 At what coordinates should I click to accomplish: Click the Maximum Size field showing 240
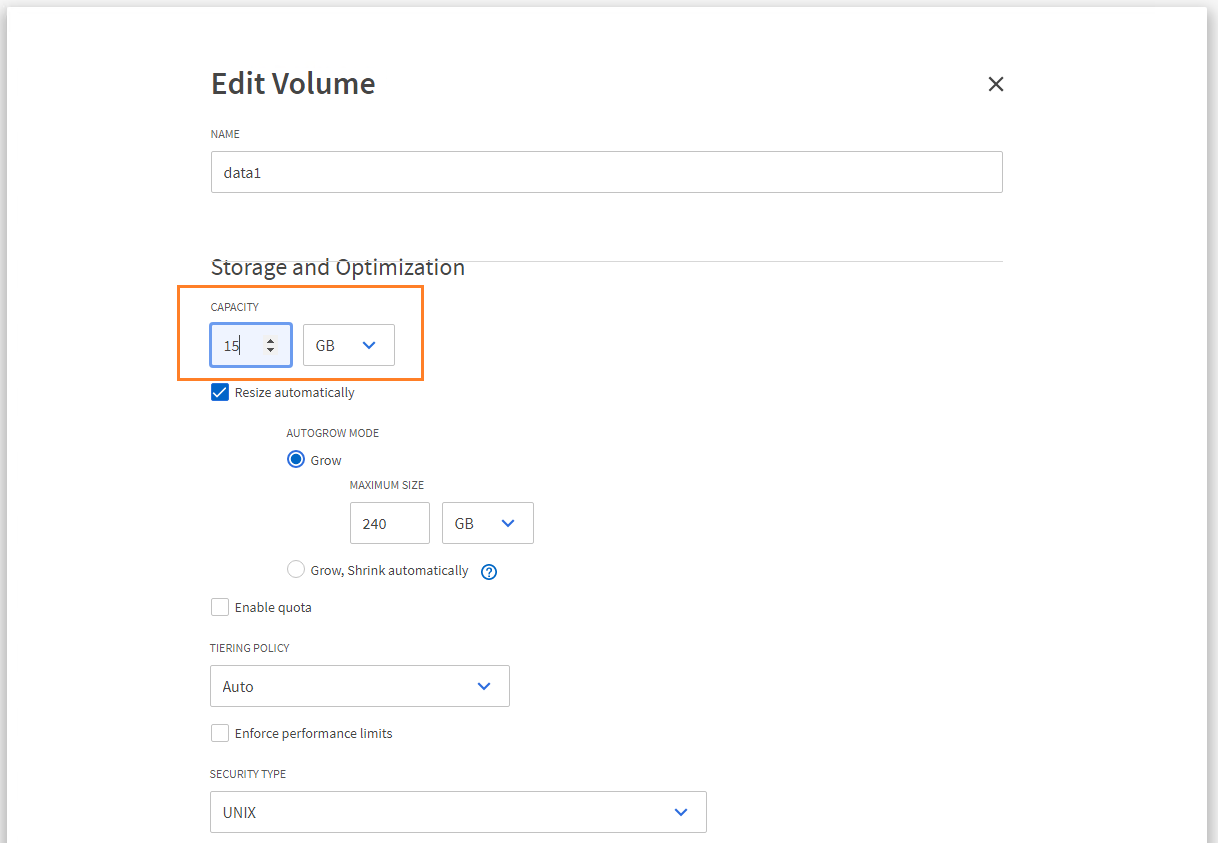coord(389,523)
